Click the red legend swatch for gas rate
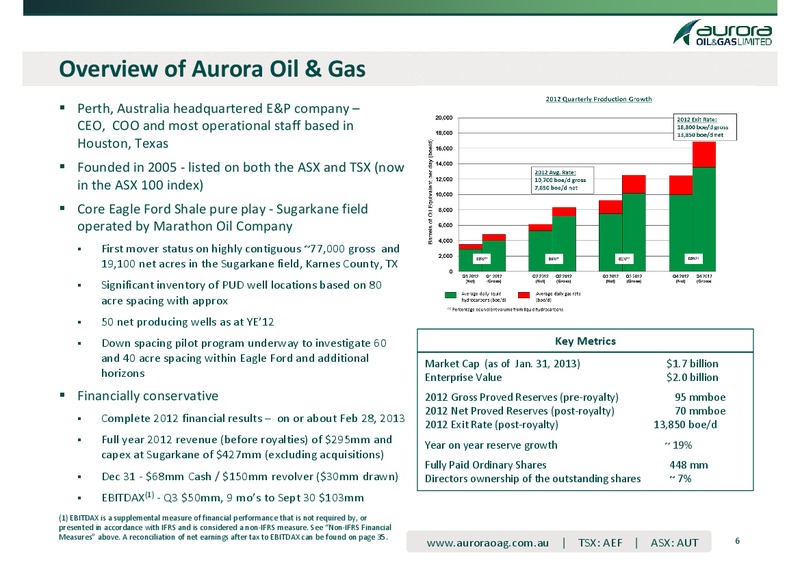The image size is (800, 565). [x=524, y=295]
